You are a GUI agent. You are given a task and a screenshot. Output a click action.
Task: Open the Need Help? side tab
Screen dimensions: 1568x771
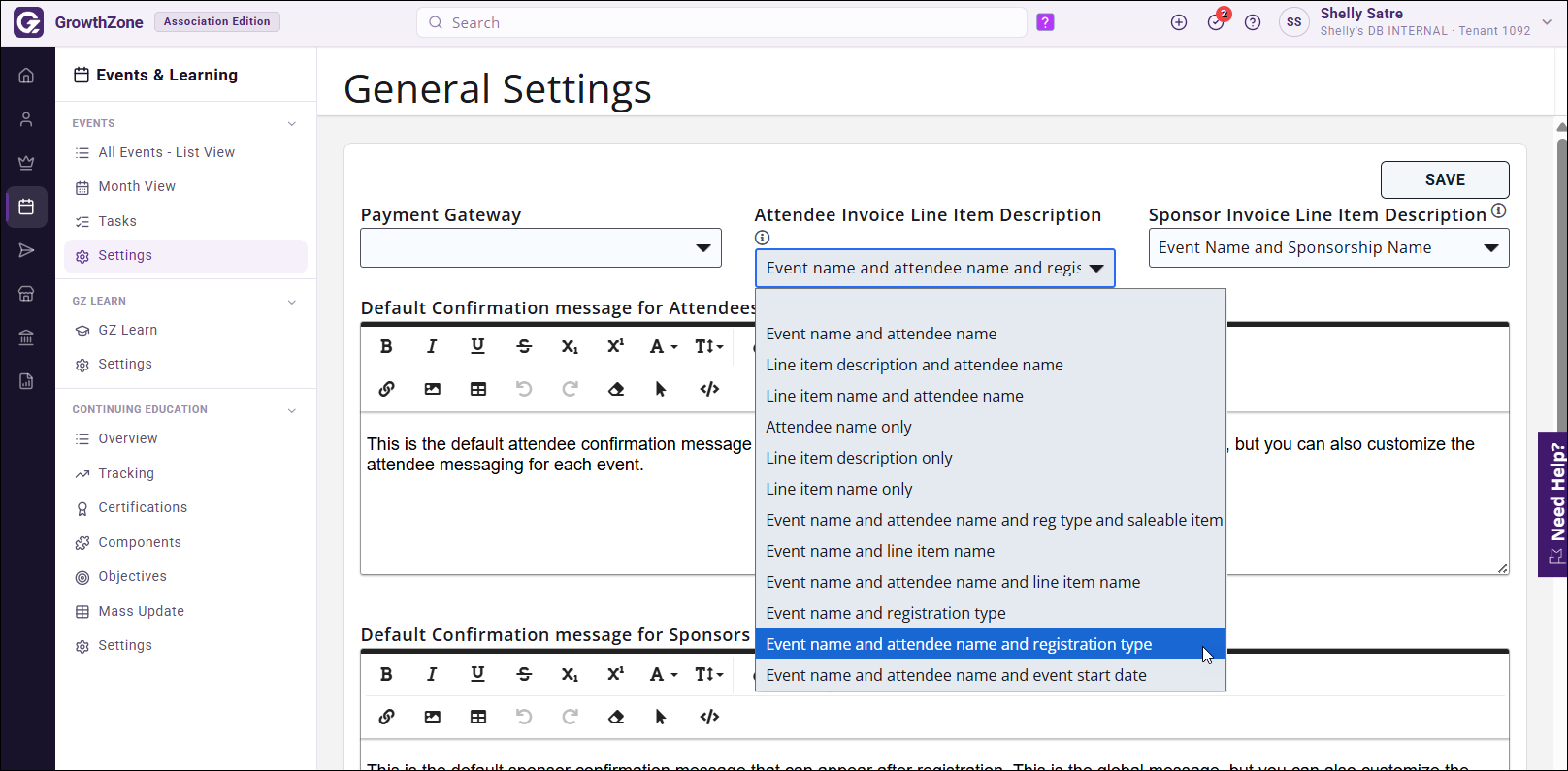[1553, 504]
